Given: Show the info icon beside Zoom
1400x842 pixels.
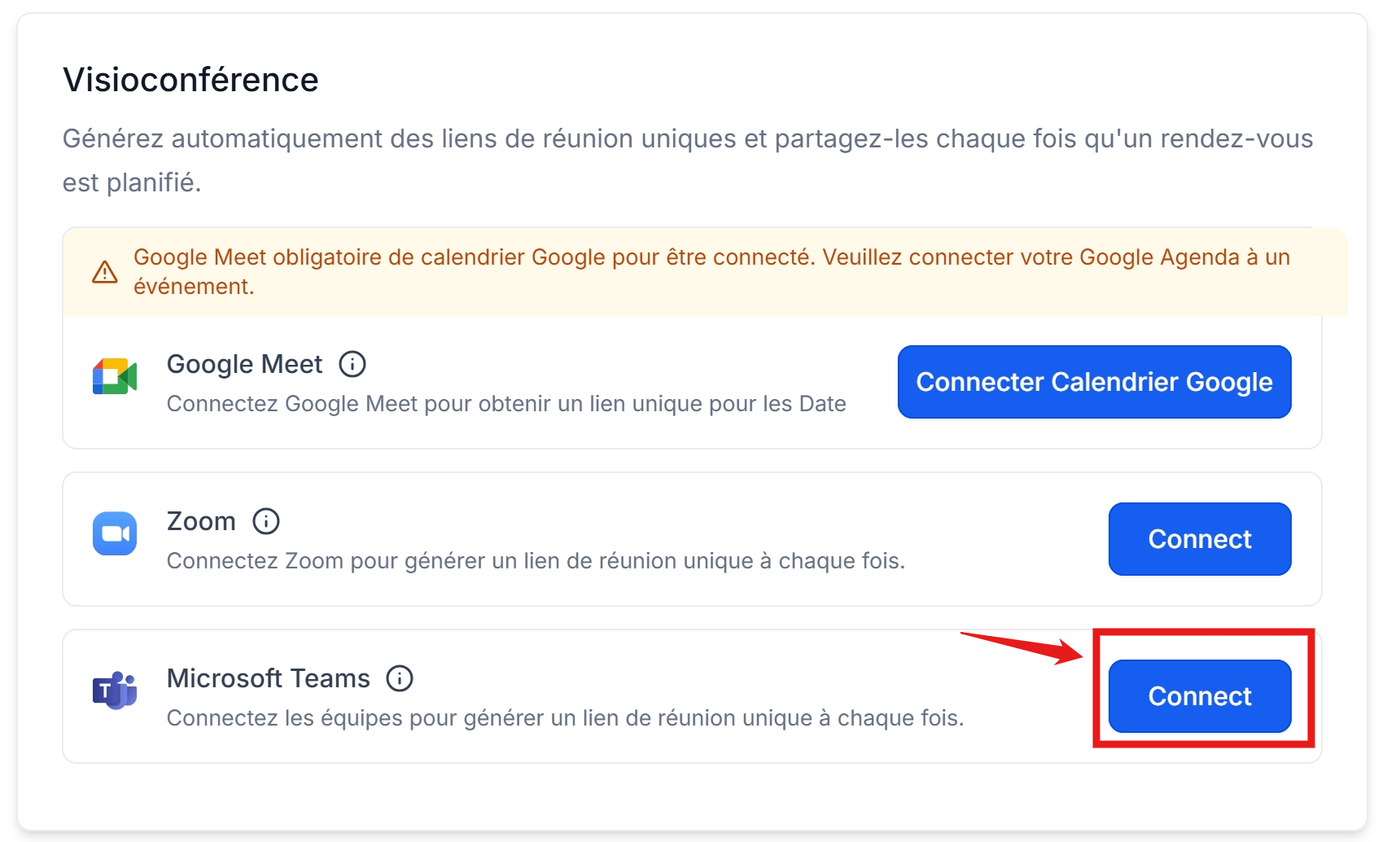Looking at the screenshot, I should click(266, 521).
